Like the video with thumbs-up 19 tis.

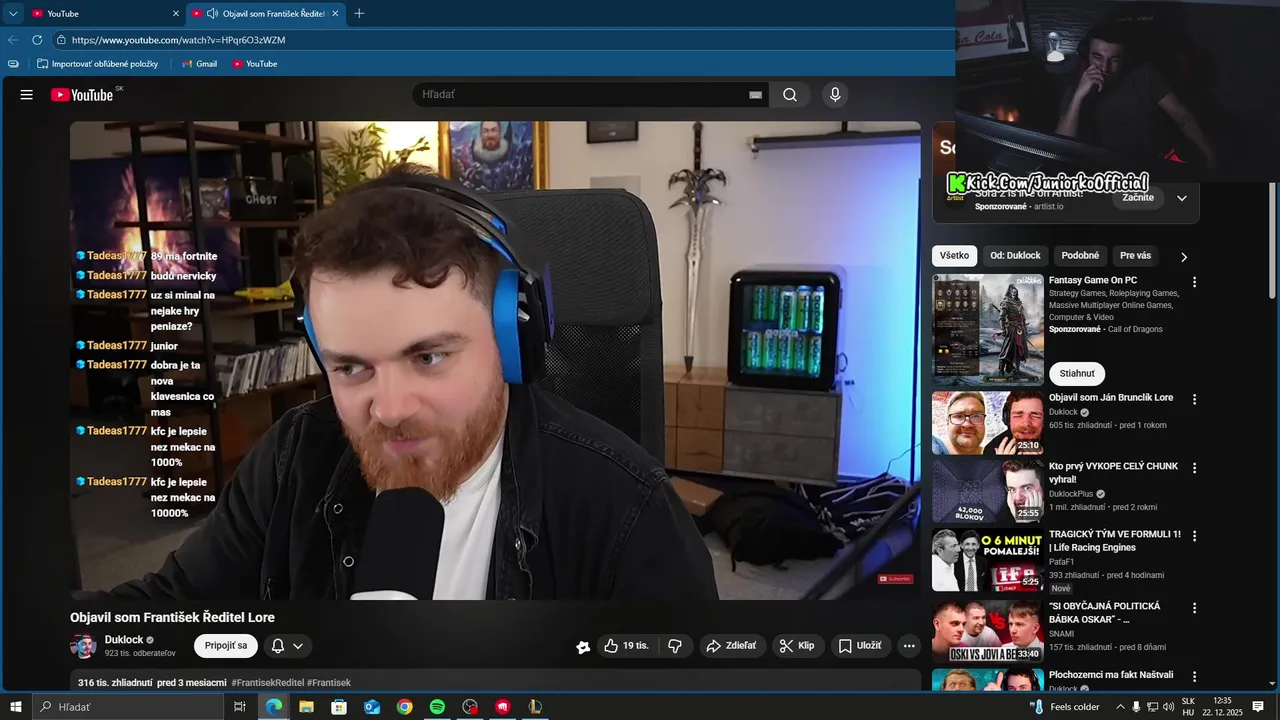[x=626, y=646]
